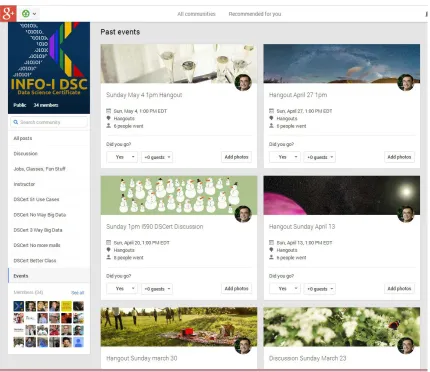Screen dimensions: 430x372
Task: Click snowmen cover image of April 20 event
Action: click(179, 195)
